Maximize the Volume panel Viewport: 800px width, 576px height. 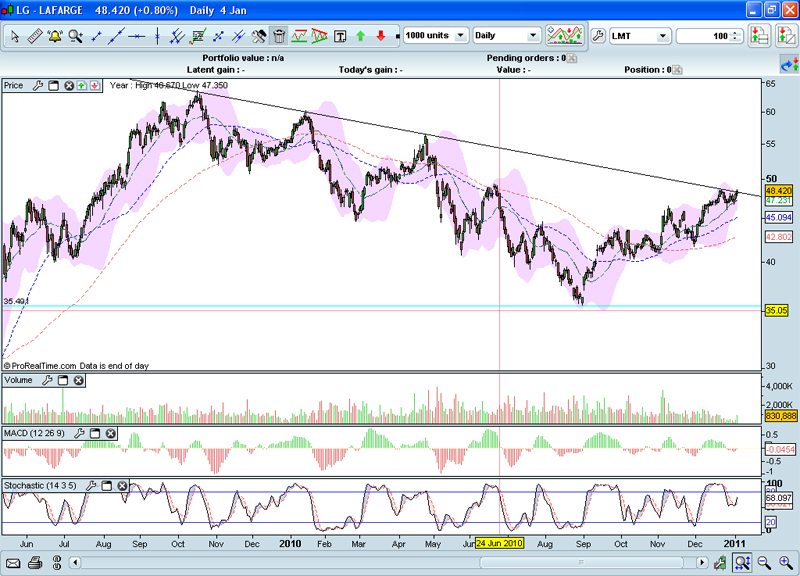pyautogui.click(x=63, y=380)
